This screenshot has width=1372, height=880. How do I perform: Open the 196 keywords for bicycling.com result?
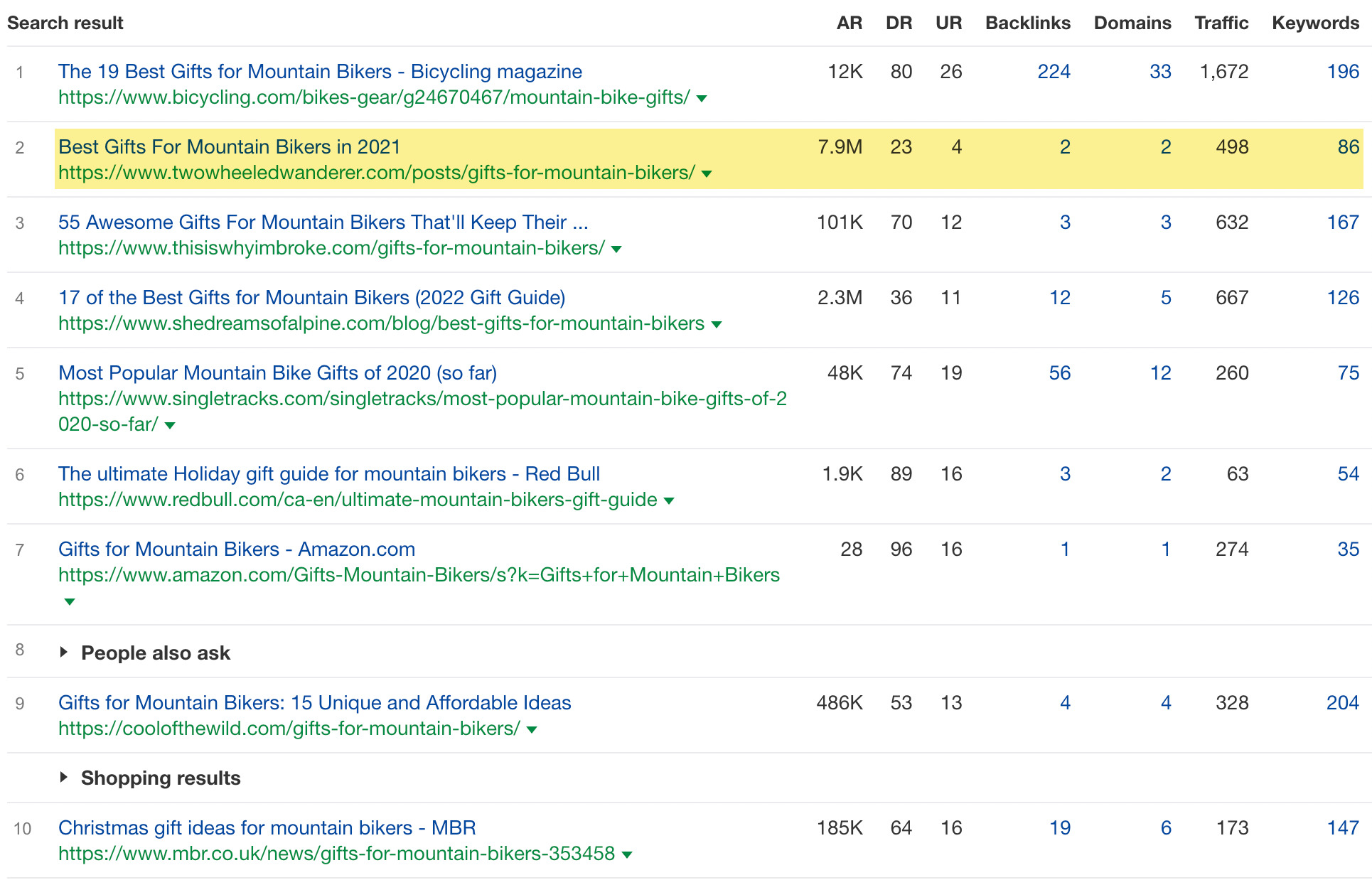tap(1342, 71)
